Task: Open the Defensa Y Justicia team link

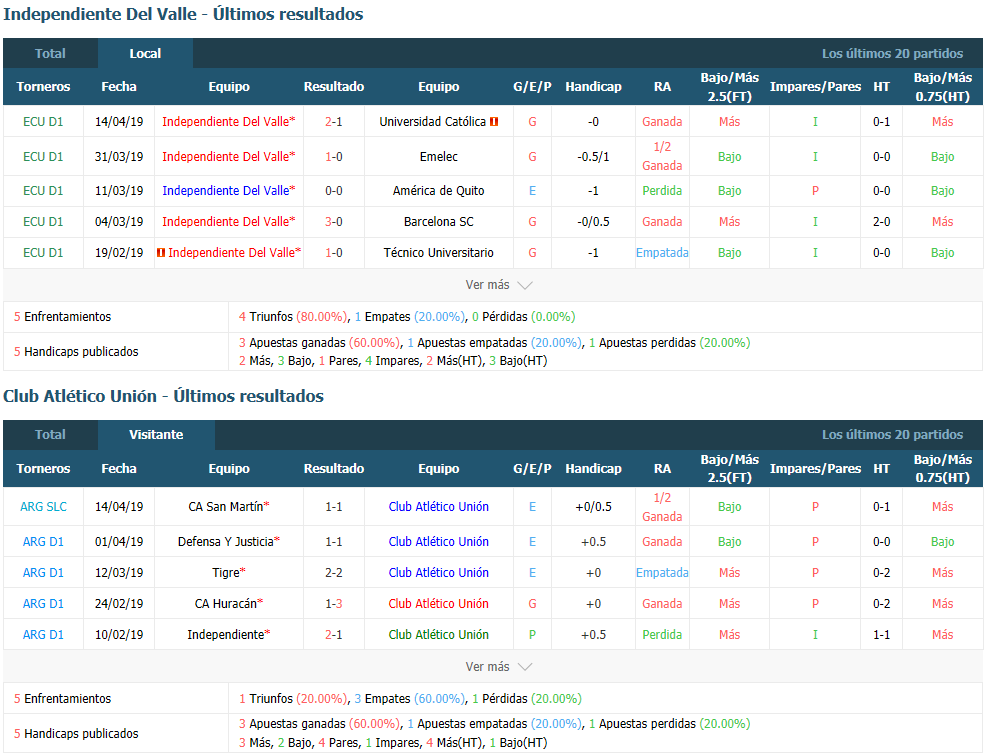Action: pyautogui.click(x=226, y=542)
